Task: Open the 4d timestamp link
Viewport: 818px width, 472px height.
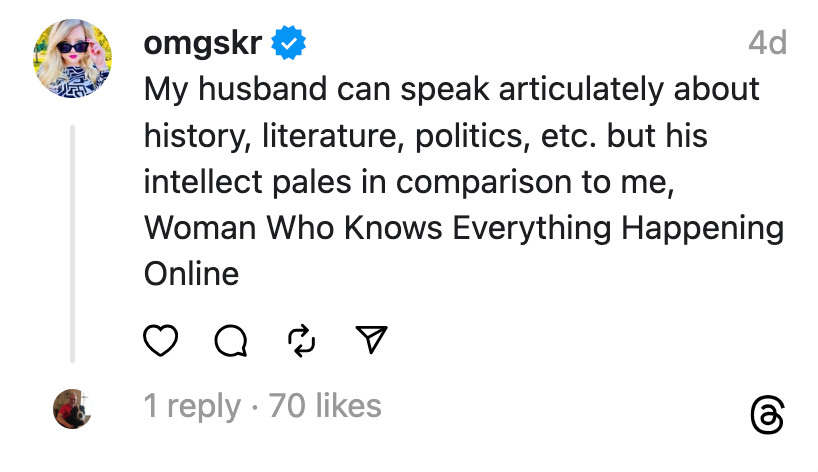Action: (x=767, y=43)
